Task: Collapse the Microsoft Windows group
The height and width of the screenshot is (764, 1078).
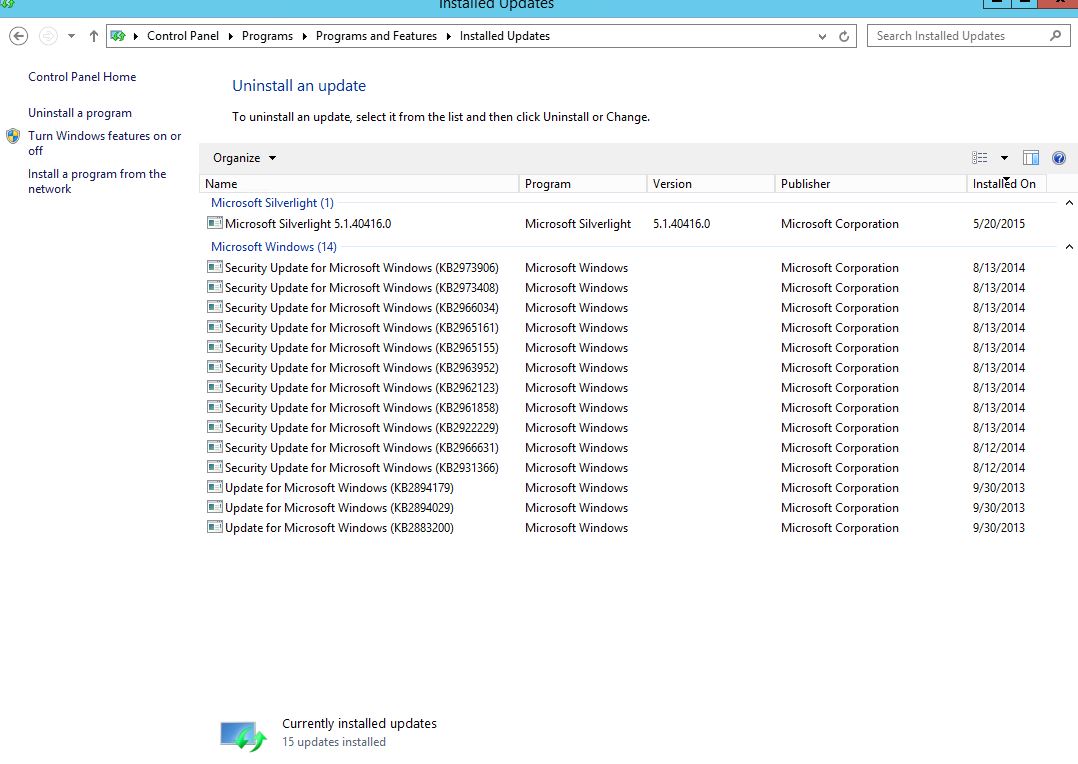Action: (x=1069, y=247)
